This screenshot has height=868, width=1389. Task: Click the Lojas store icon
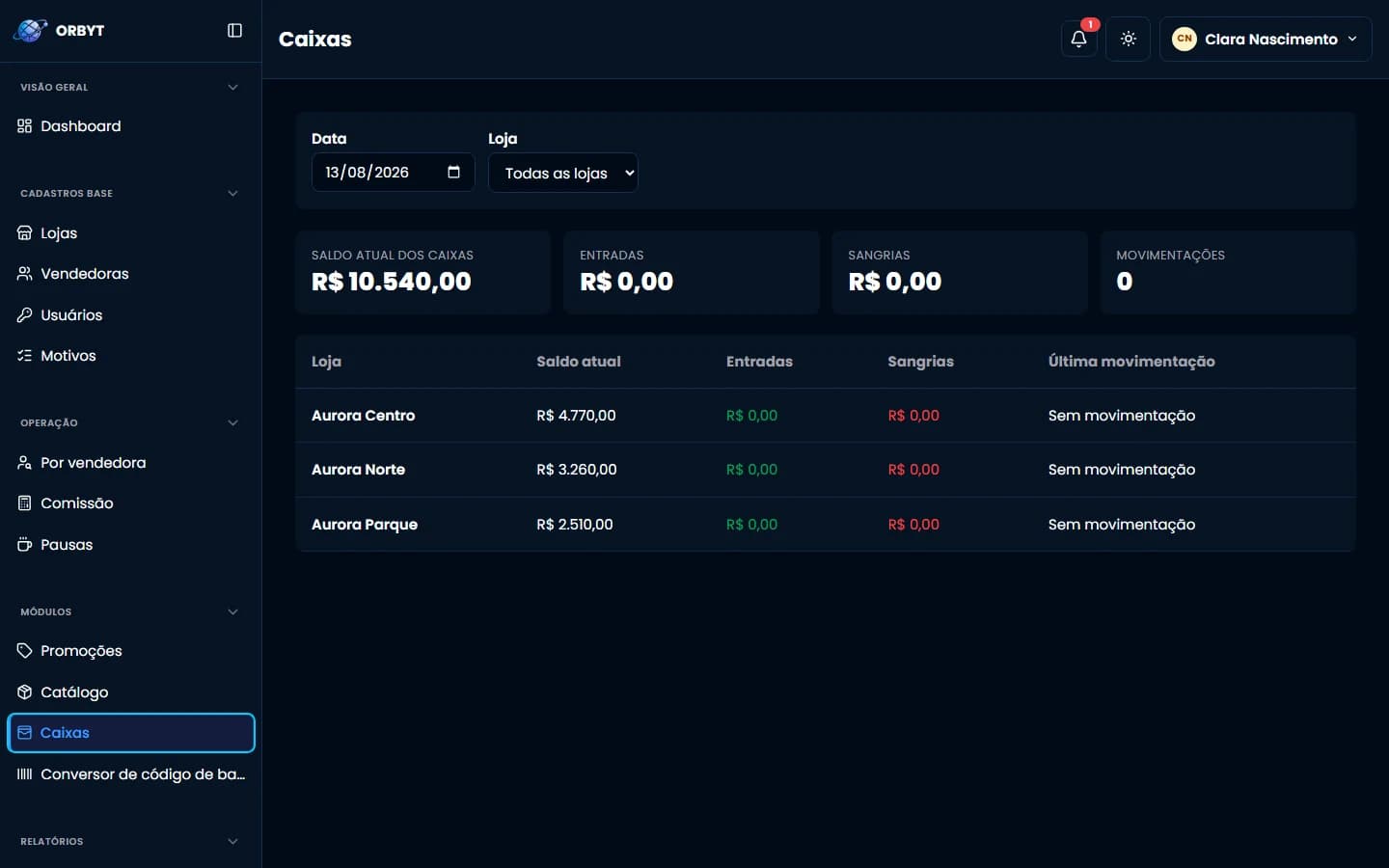25,233
